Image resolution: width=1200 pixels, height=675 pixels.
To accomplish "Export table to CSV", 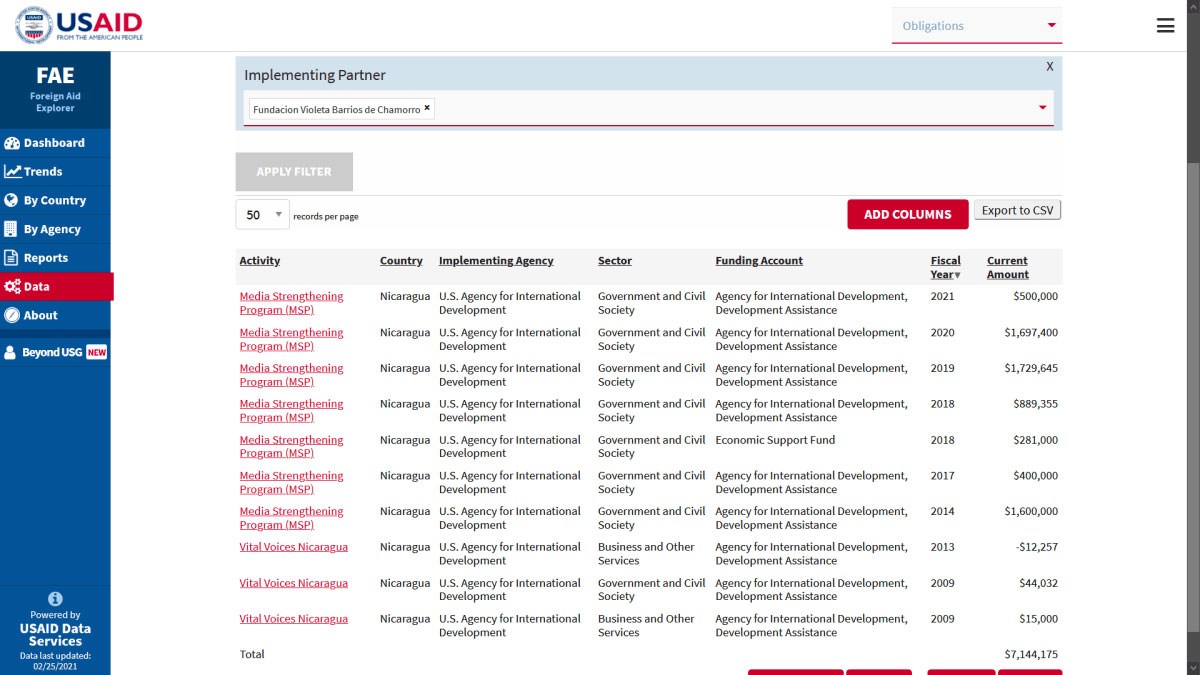I will click(1017, 210).
